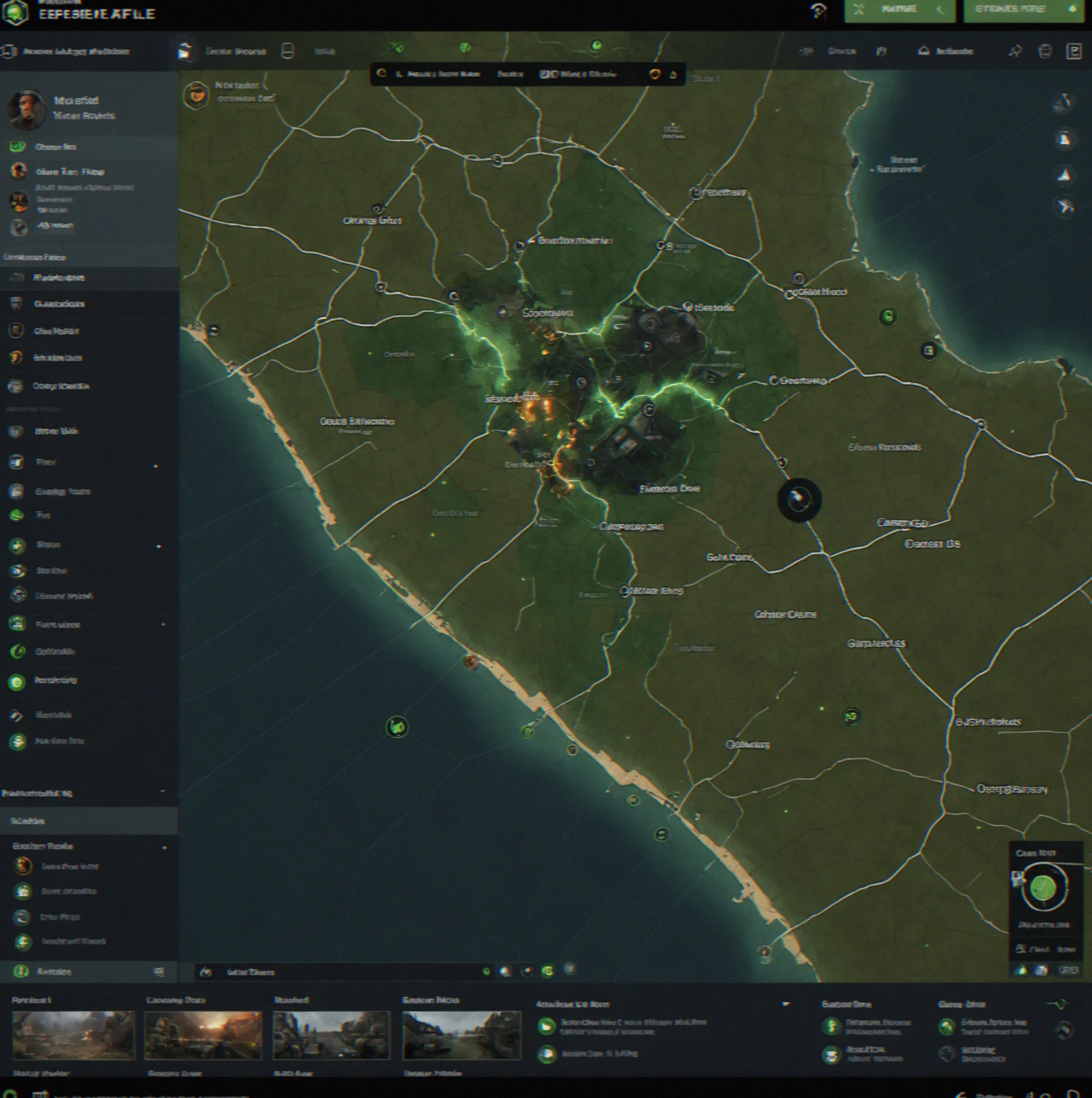Select the airplane-shaped map tool icon
1092x1098 pixels.
[1065, 207]
